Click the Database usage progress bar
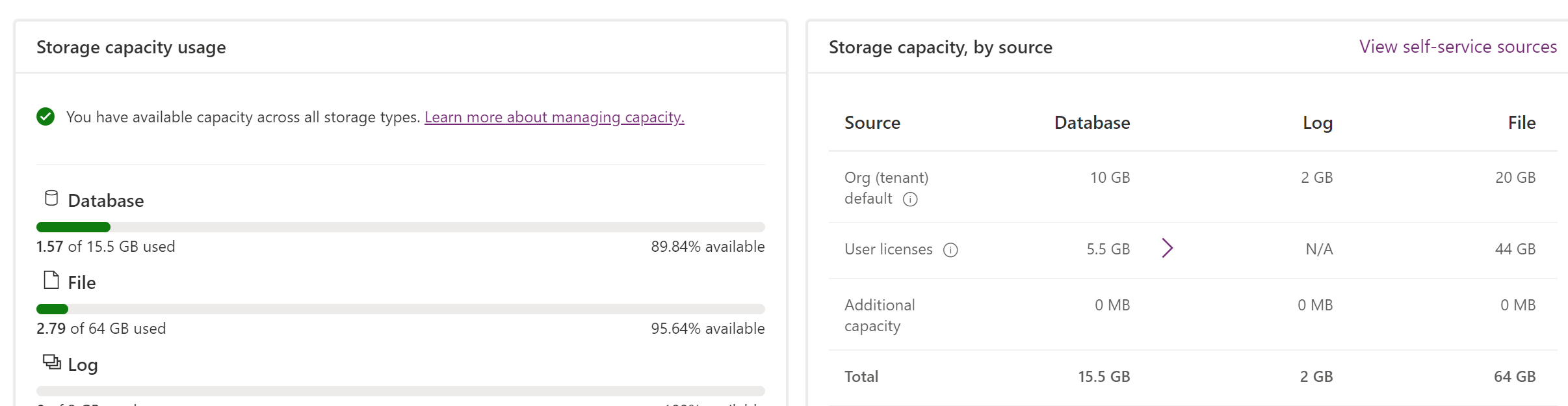 pyautogui.click(x=400, y=227)
